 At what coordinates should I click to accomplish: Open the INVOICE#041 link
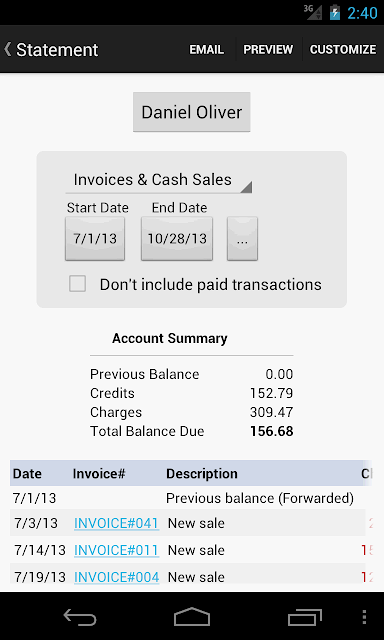116,523
